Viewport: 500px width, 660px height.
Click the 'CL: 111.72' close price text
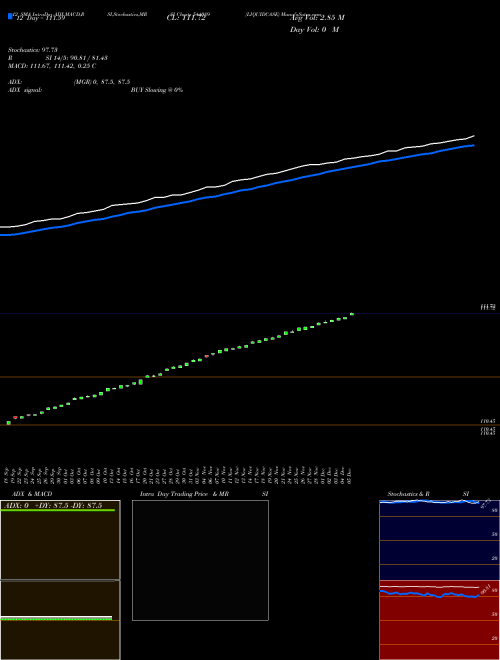(186, 18)
